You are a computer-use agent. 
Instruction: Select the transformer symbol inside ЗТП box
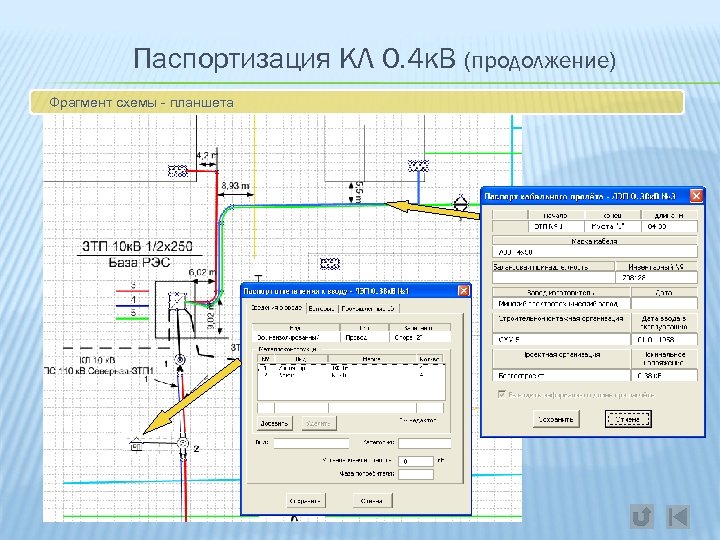pyautogui.click(x=176, y=300)
